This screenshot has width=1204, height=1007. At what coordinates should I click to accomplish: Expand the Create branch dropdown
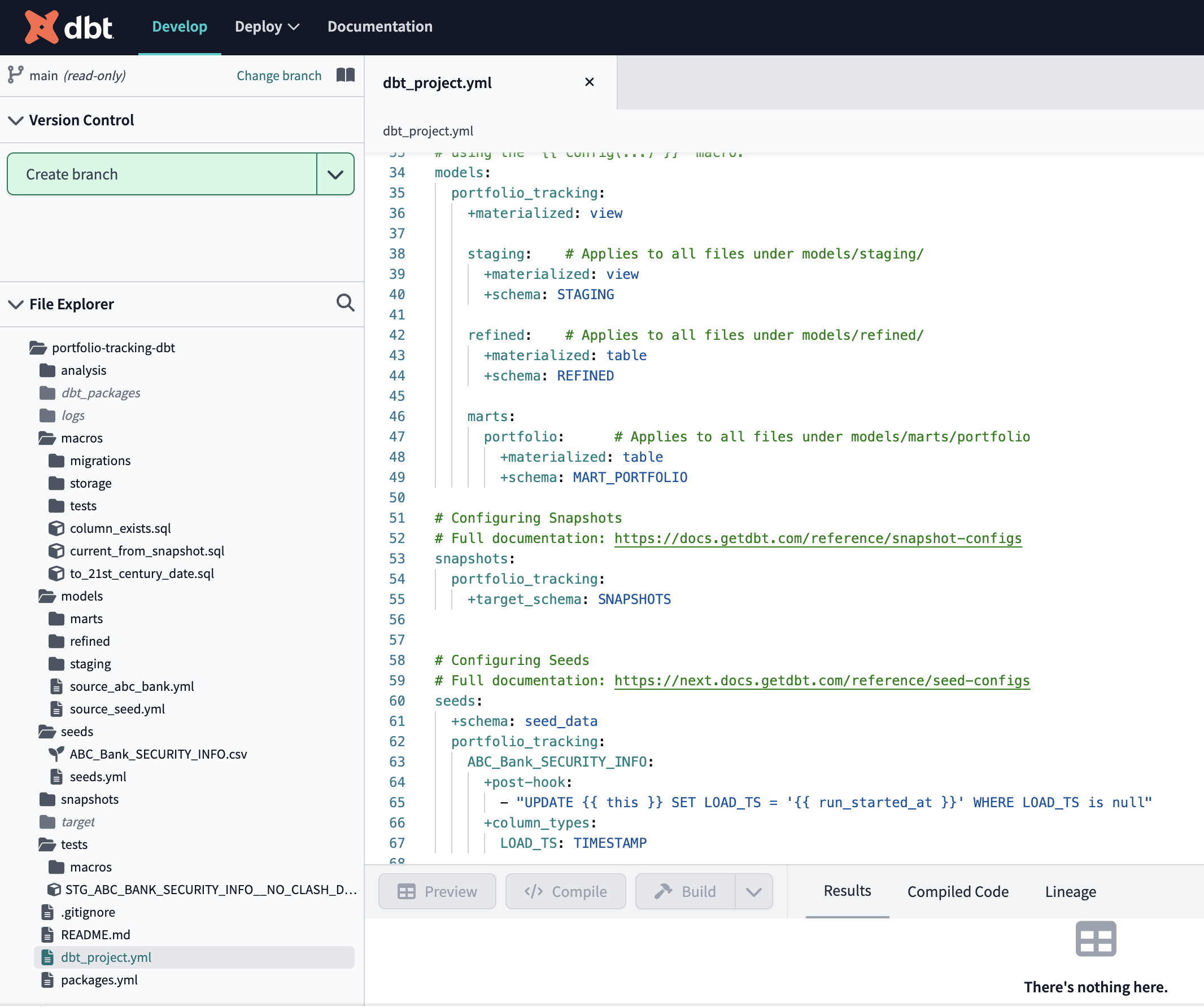[x=336, y=173]
